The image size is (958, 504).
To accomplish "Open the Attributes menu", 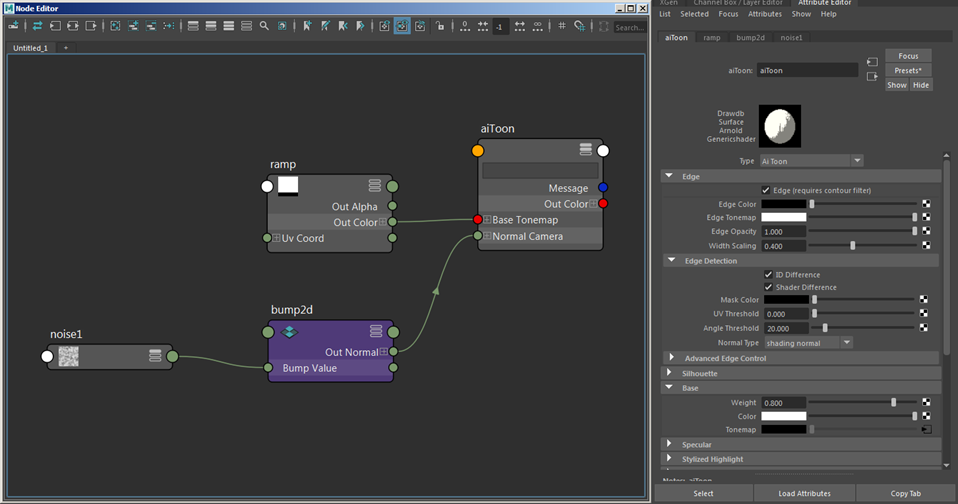I will (764, 14).
